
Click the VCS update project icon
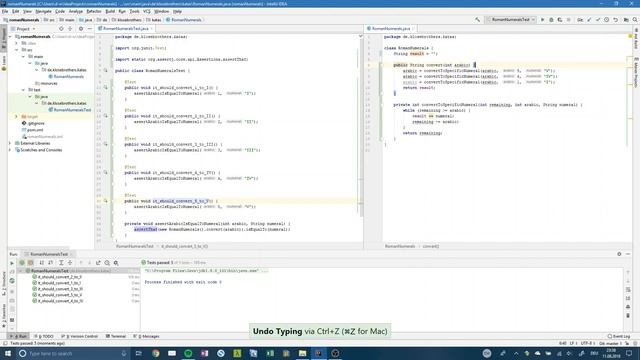click(589, 20)
